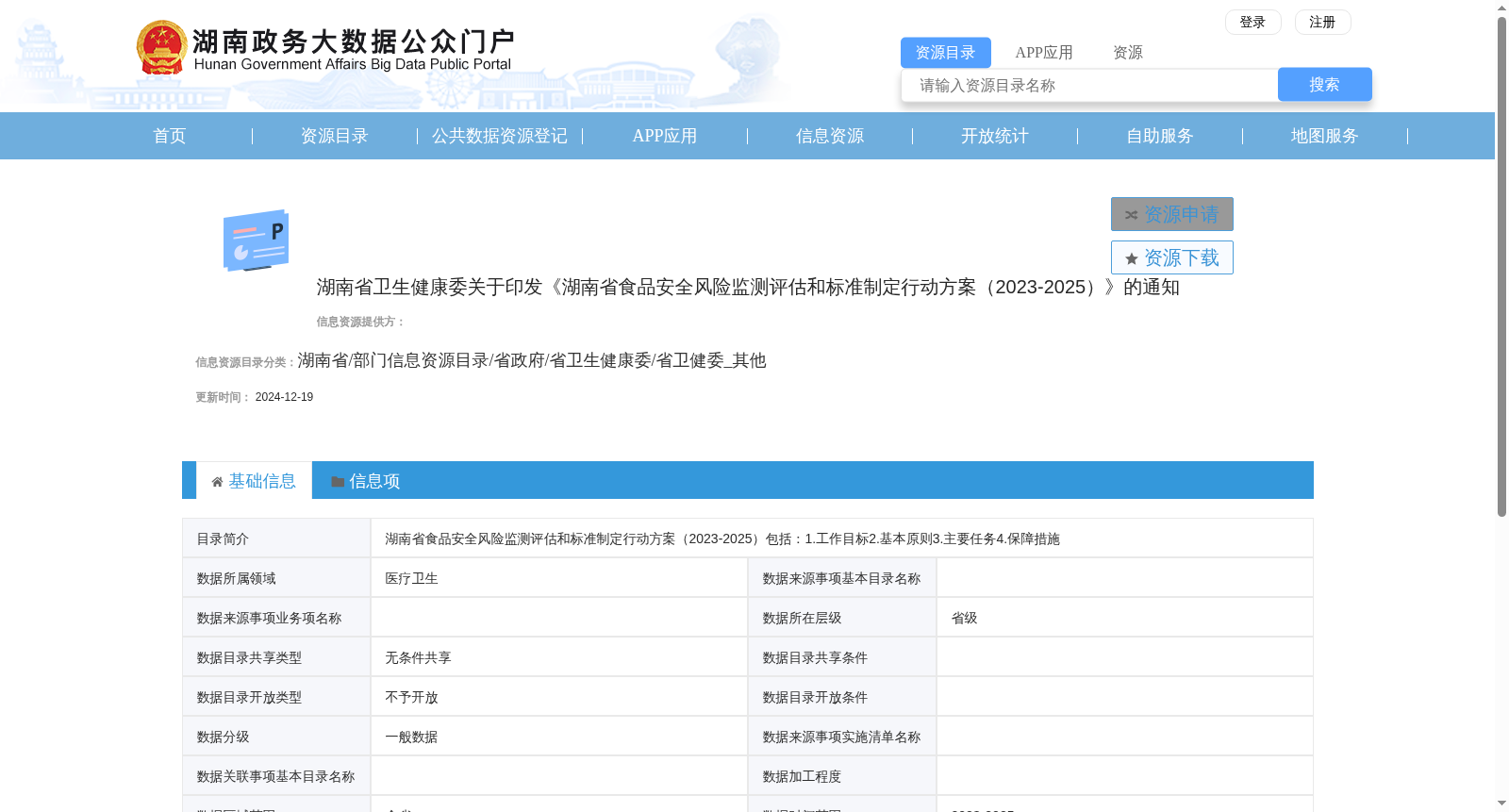
Task: Click the 资源申请 button
Action: (1172, 214)
